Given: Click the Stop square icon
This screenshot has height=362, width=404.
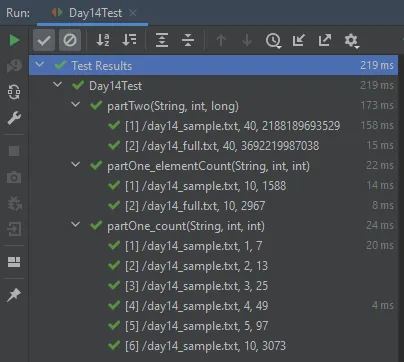Looking at the screenshot, I should pos(14,151).
